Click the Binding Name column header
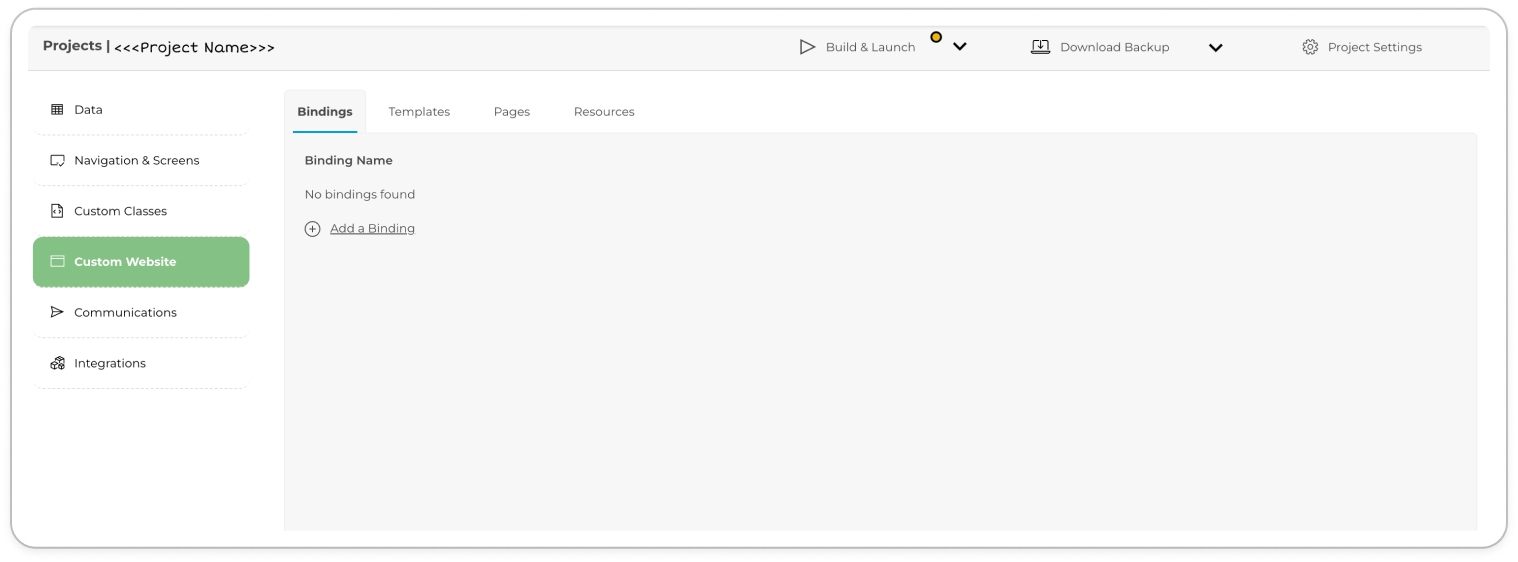This screenshot has height=562, width=1518. point(348,161)
